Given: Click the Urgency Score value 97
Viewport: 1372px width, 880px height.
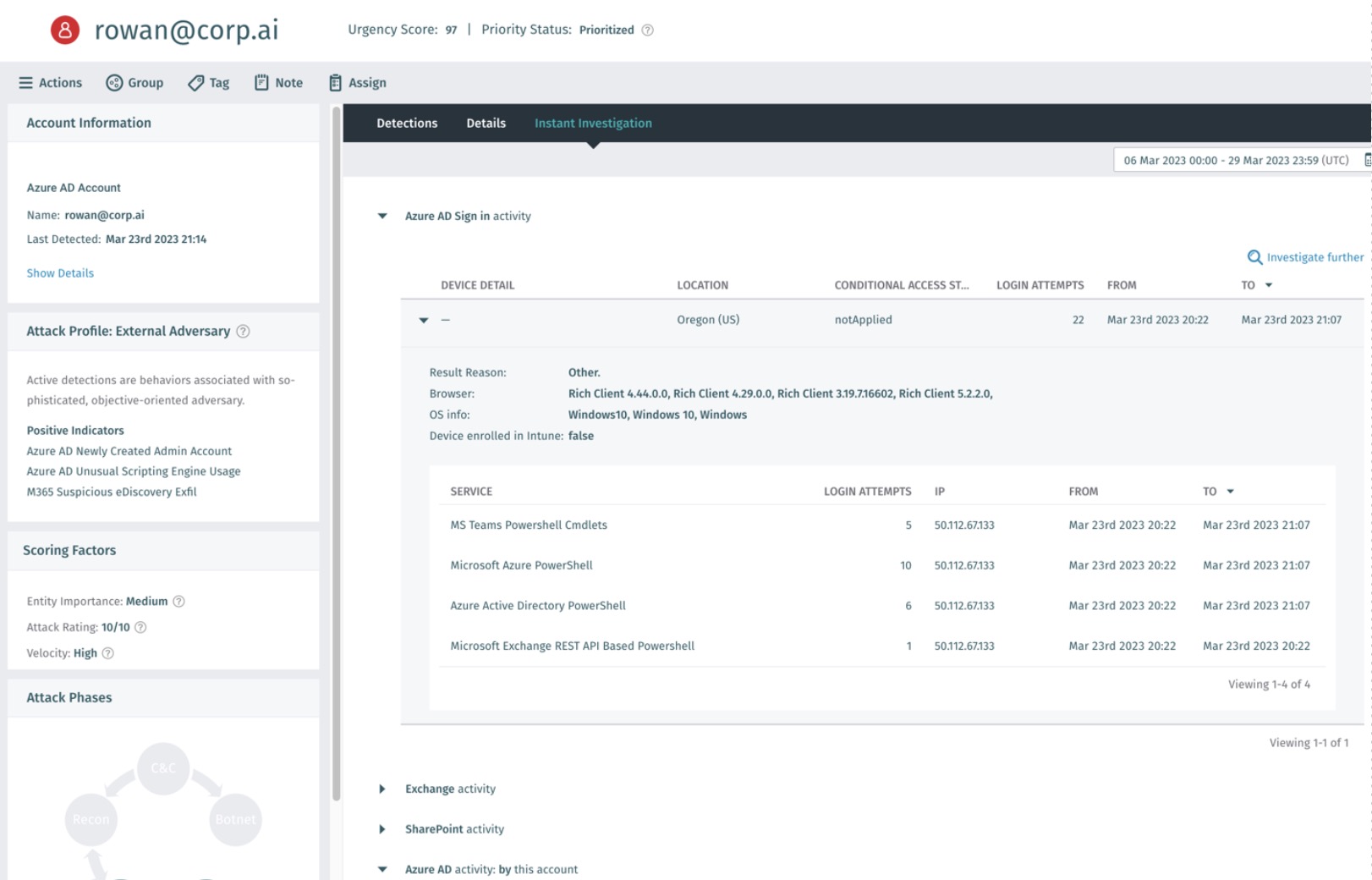Looking at the screenshot, I should point(451,30).
